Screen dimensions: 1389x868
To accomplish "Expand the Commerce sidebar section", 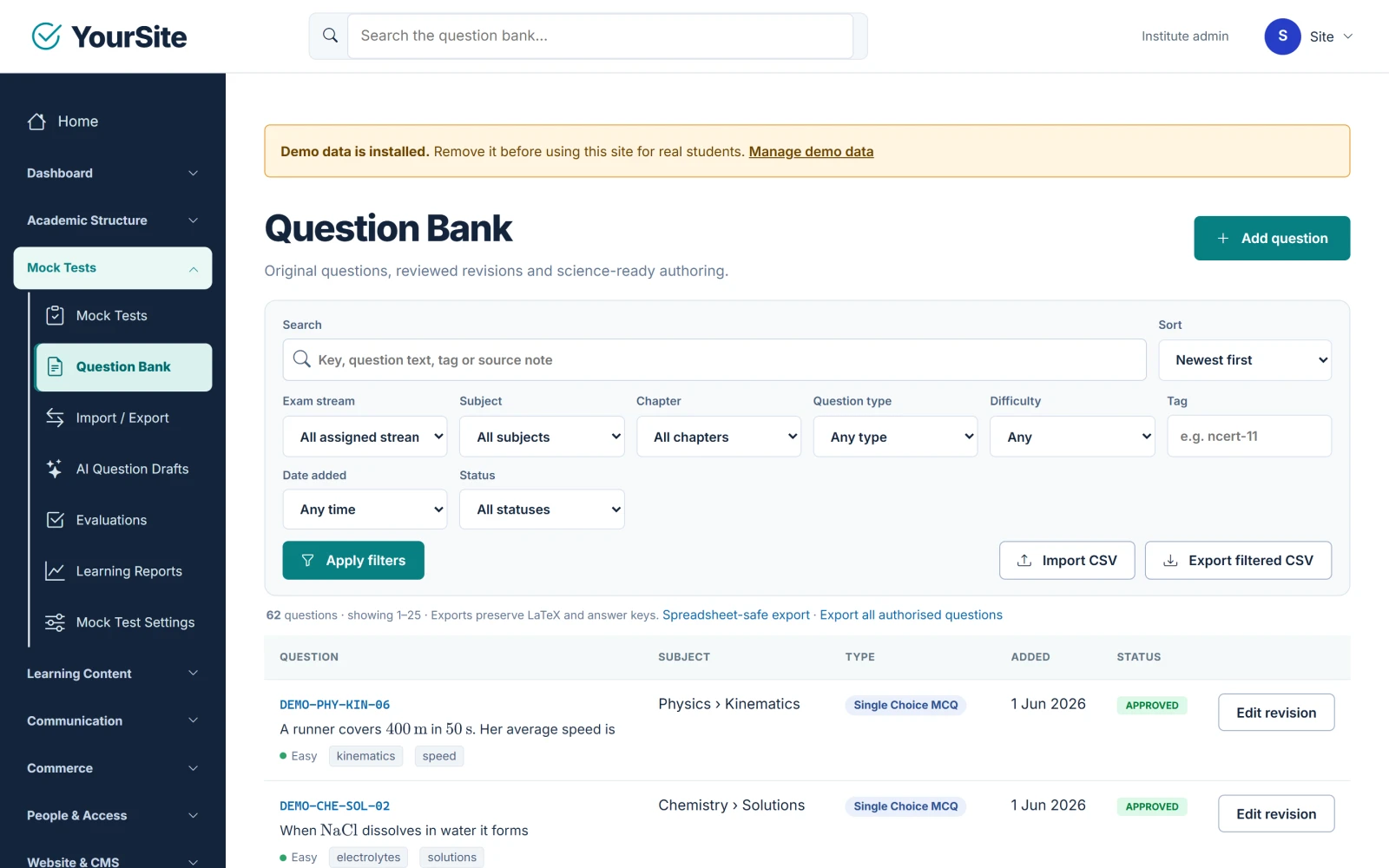I will pyautogui.click(x=113, y=768).
